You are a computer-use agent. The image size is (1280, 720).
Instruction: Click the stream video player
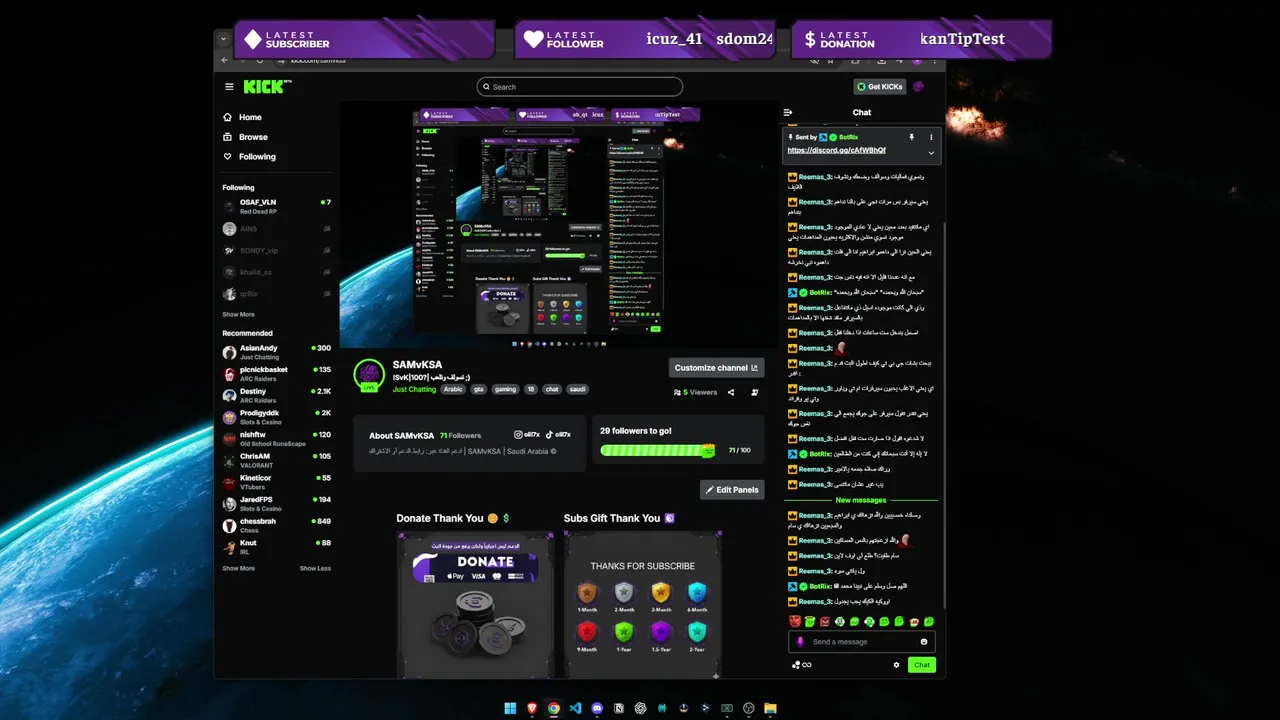[x=559, y=224]
